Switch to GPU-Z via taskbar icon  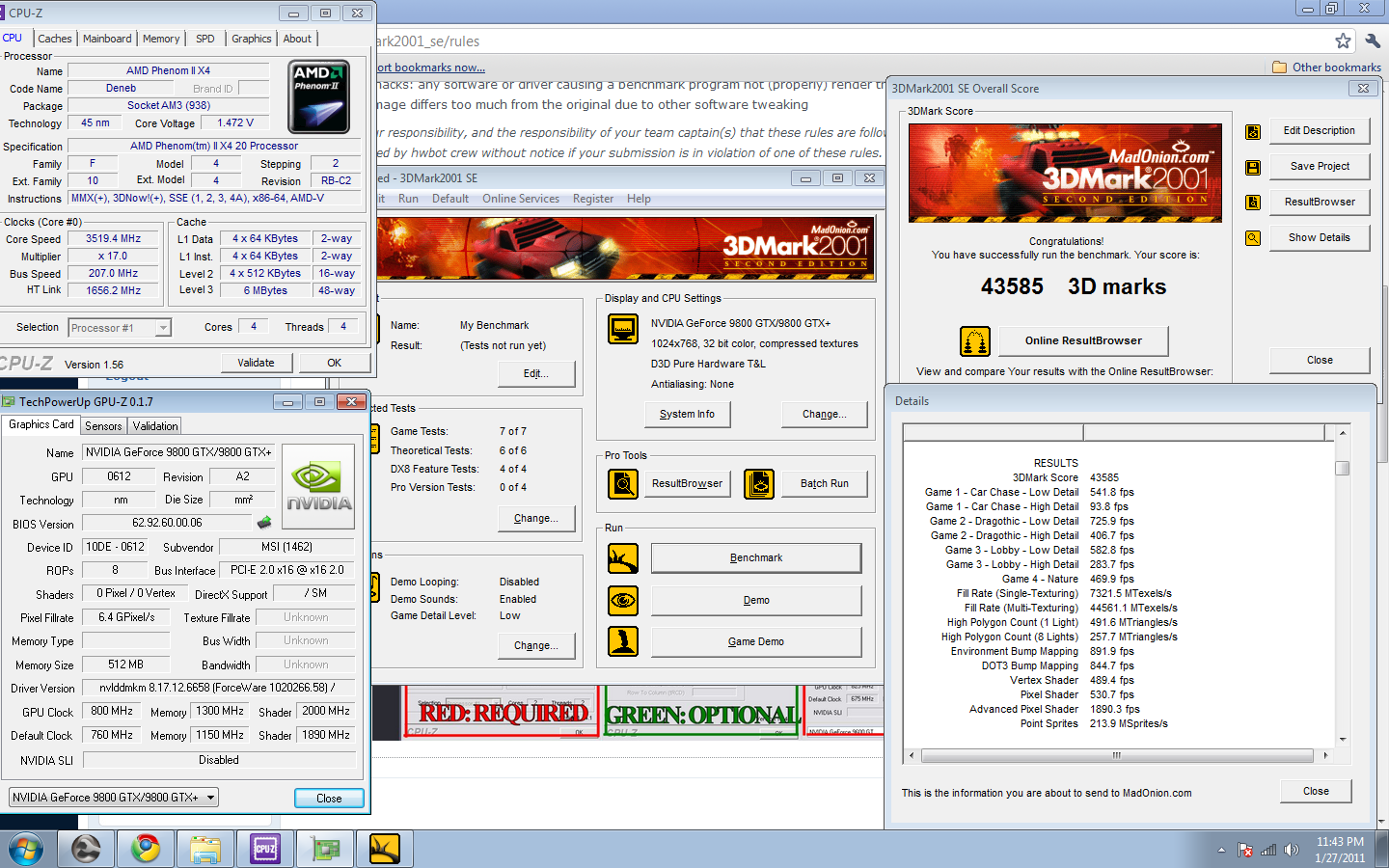click(325, 849)
